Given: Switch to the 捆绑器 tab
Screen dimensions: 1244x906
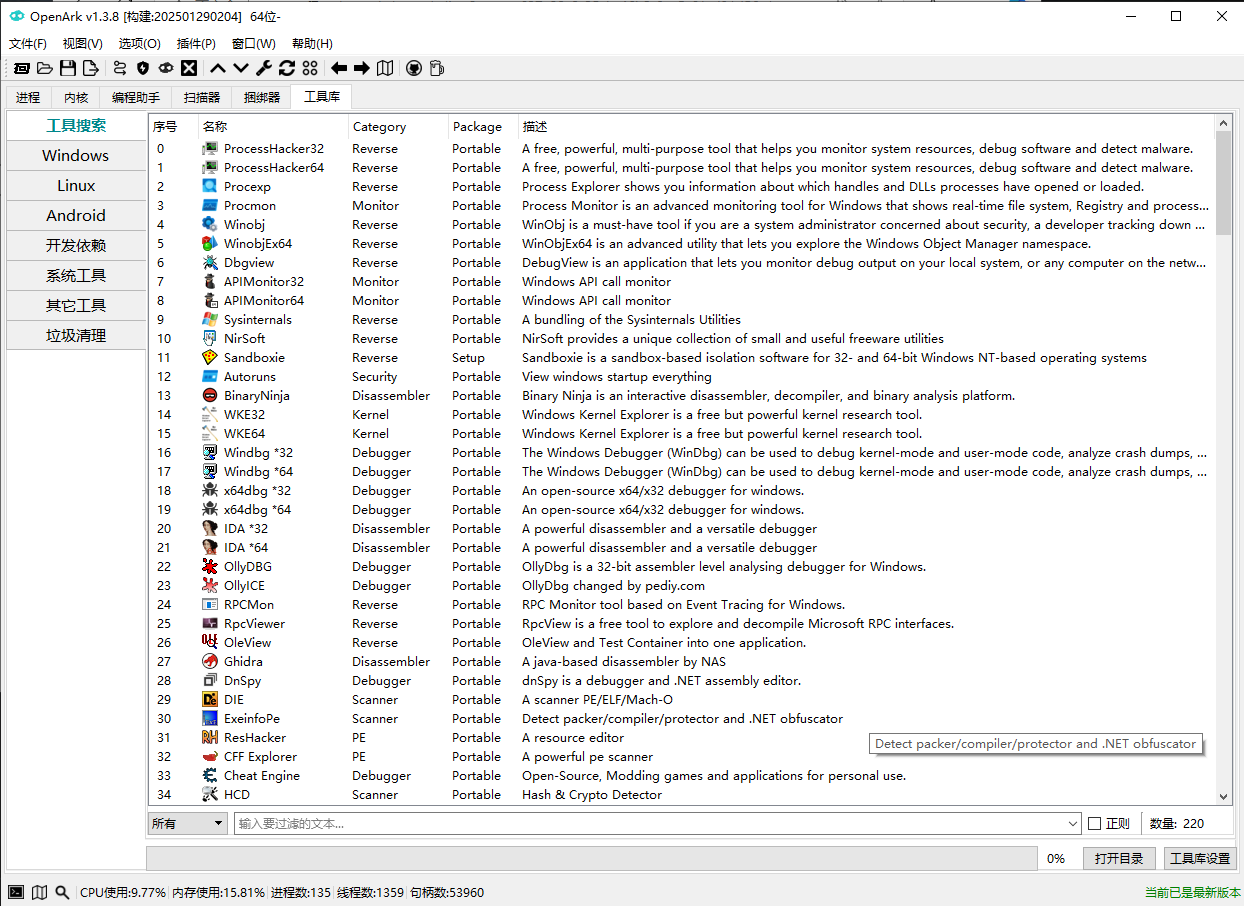Looking at the screenshot, I should [x=262, y=97].
